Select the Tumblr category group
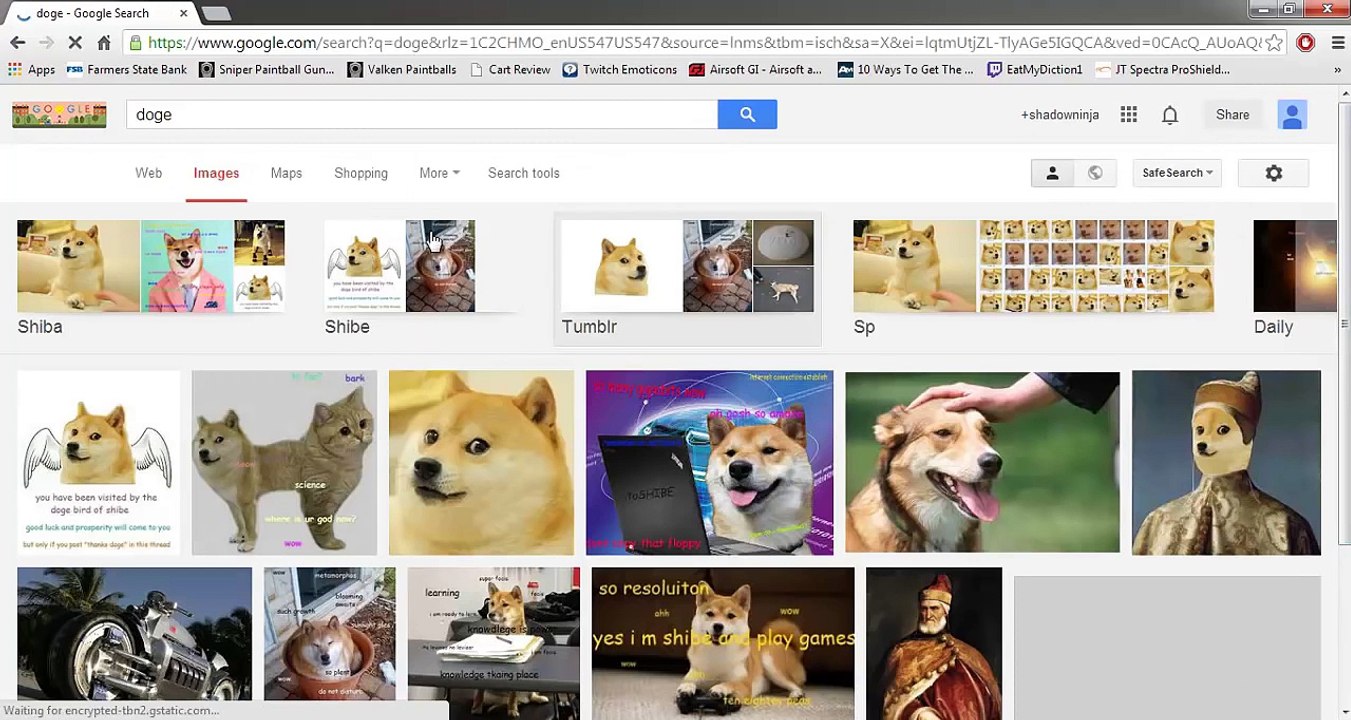 (687, 278)
